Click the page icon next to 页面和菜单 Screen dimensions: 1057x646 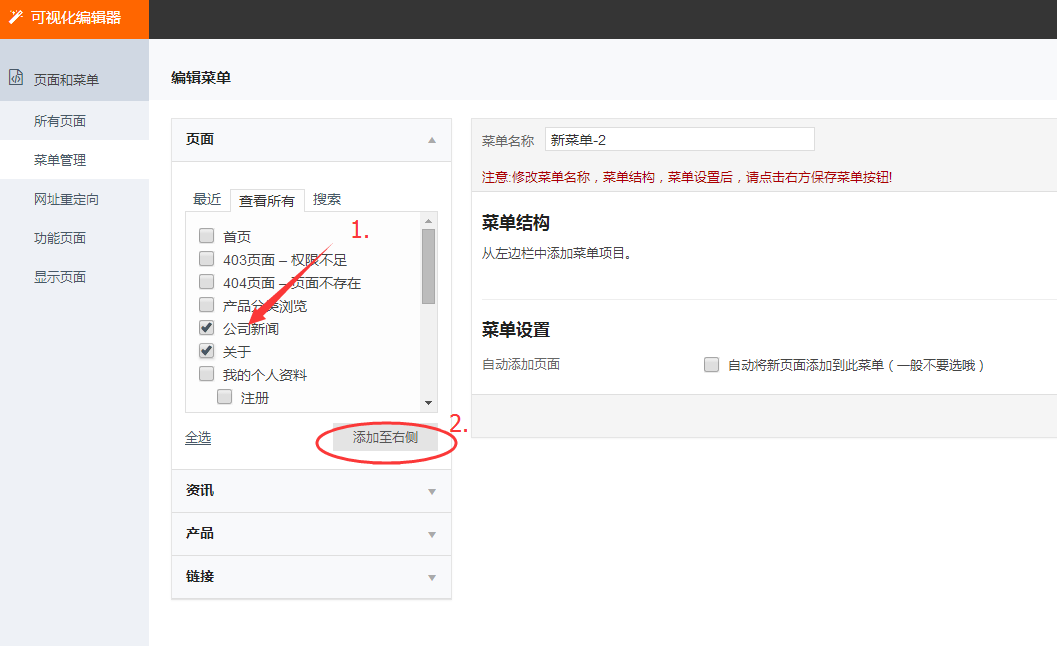click(16, 78)
